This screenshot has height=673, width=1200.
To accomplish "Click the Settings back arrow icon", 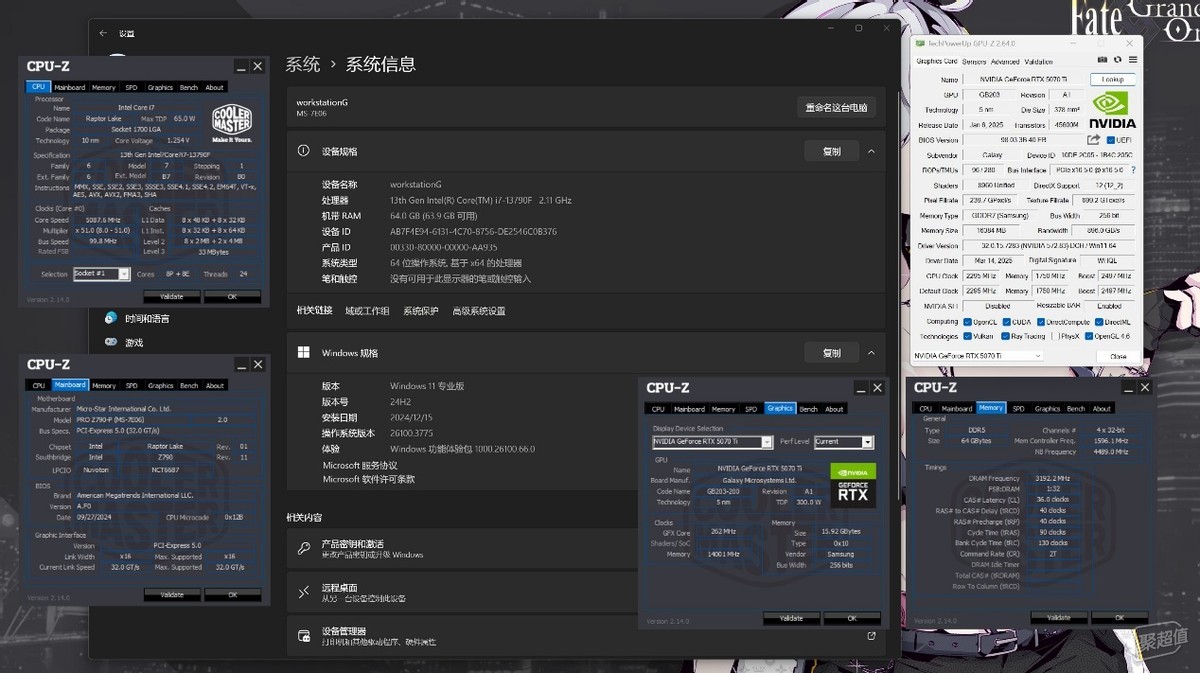I will click(102, 33).
